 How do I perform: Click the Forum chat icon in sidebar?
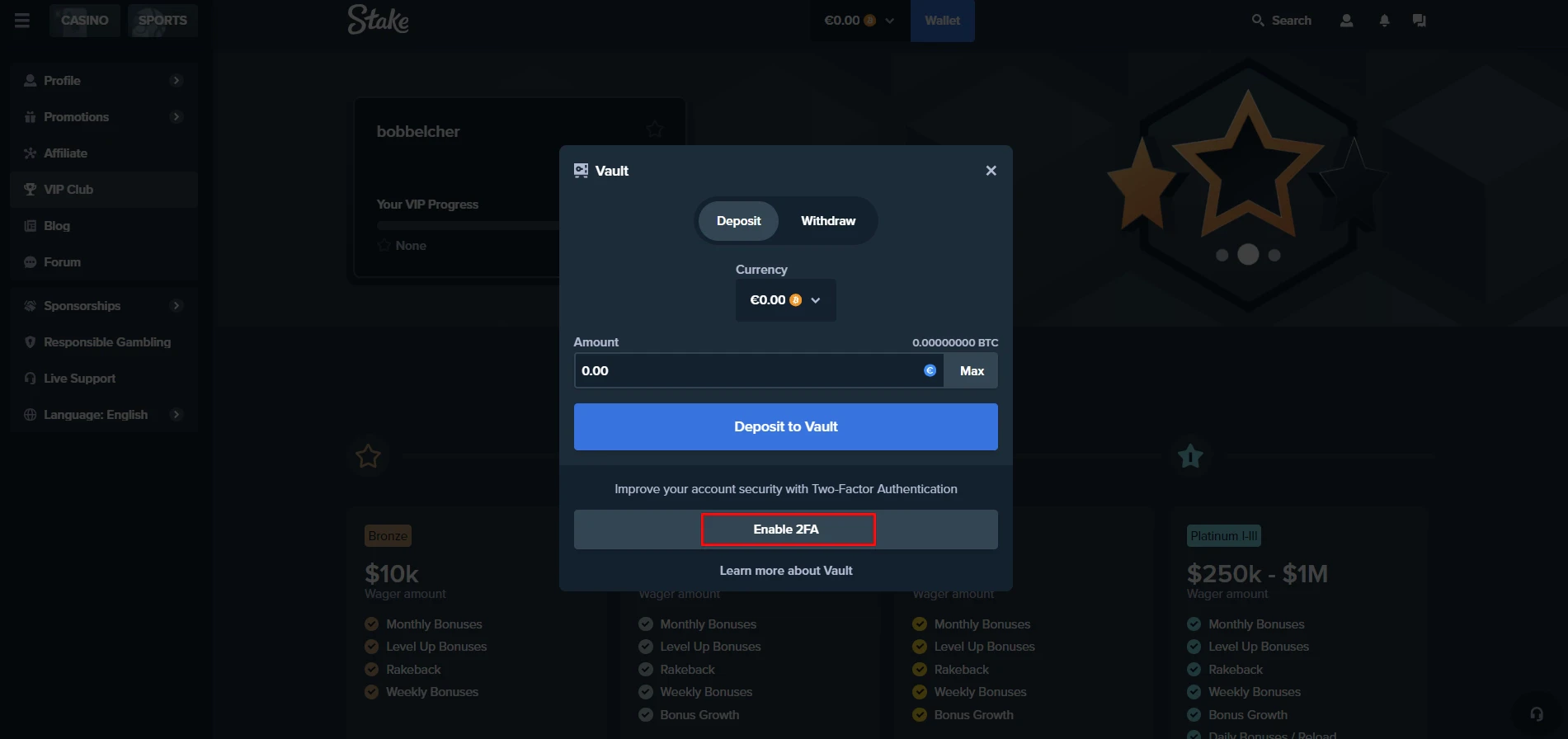[x=31, y=261]
